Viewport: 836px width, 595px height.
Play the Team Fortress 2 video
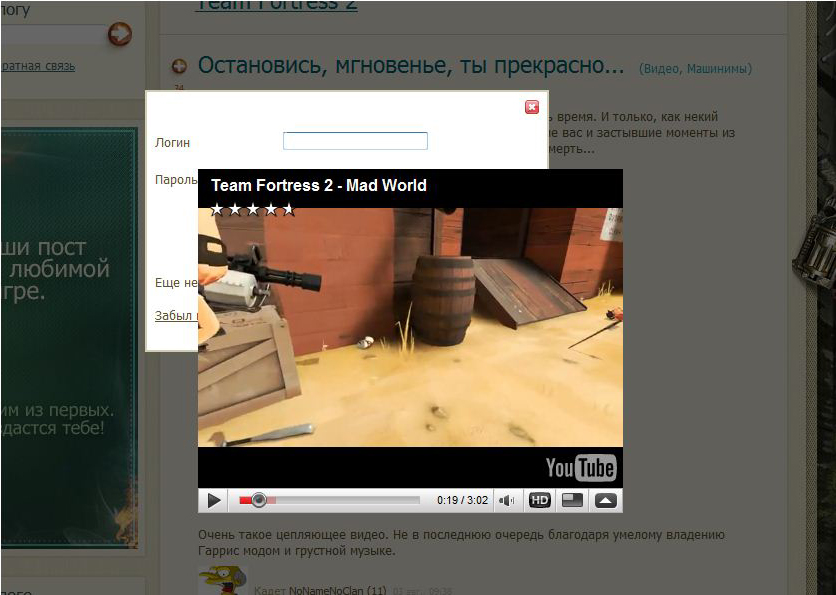[x=214, y=501]
